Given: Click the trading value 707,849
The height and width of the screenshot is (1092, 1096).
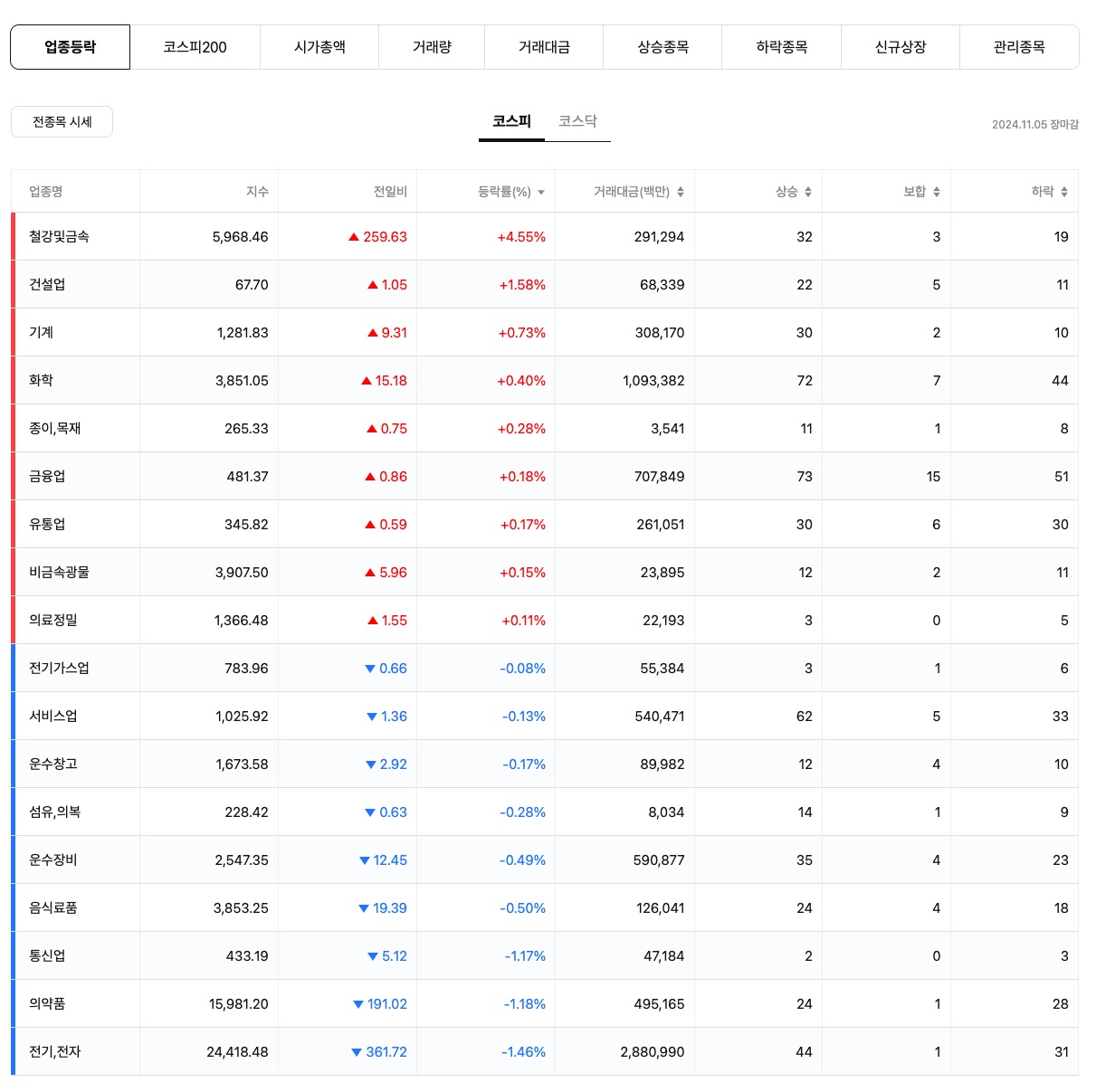Looking at the screenshot, I should pyautogui.click(x=660, y=477).
